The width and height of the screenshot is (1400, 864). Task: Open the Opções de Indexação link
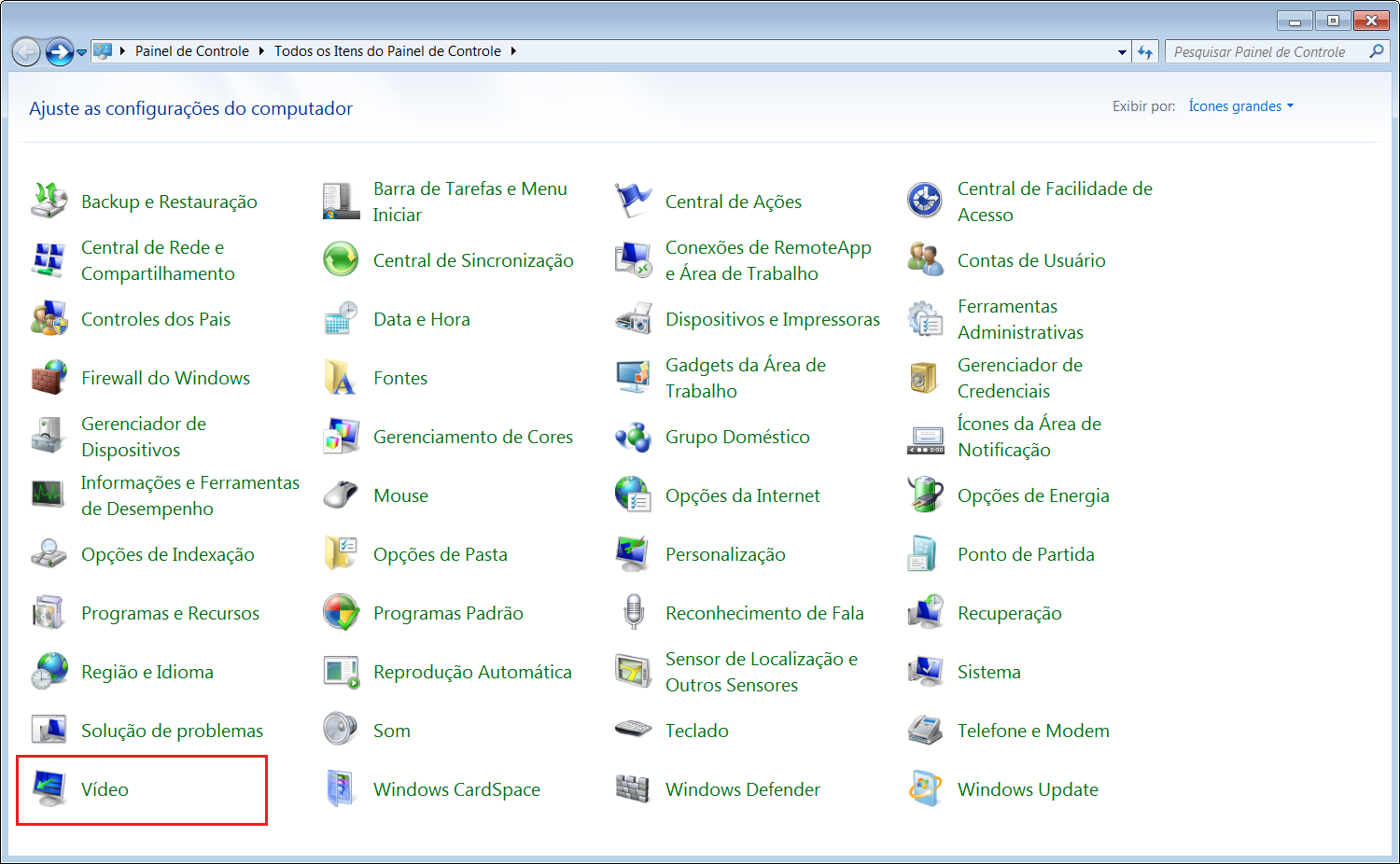168,554
